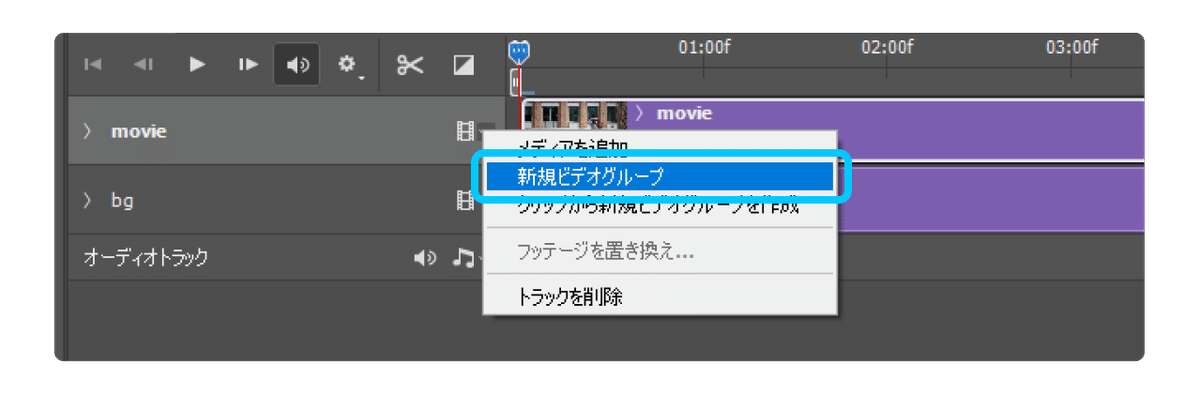
Task: Click the 03:00f mark on the ruler
Action: tap(1071, 47)
